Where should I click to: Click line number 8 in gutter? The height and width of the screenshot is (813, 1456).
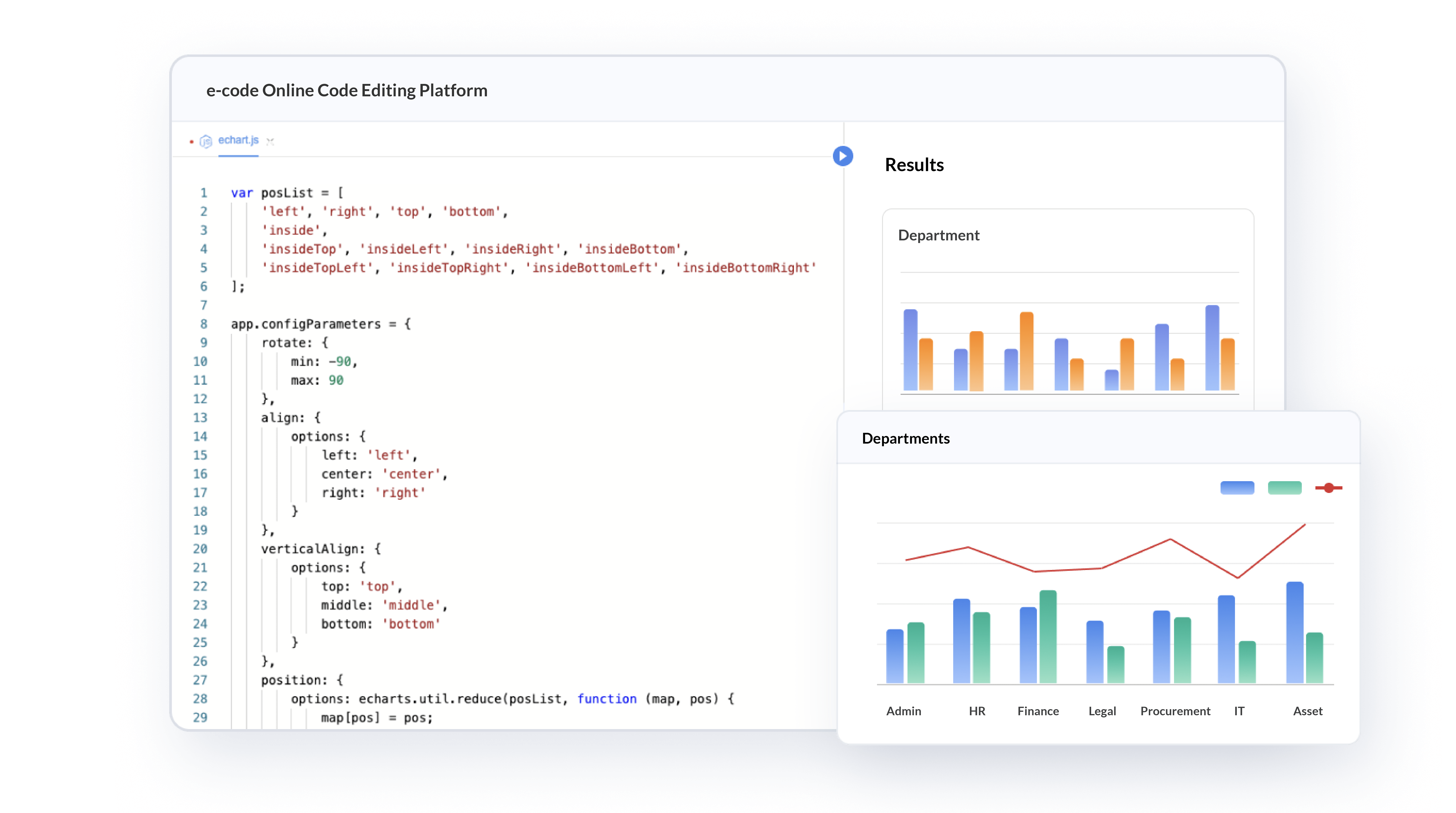pos(204,324)
